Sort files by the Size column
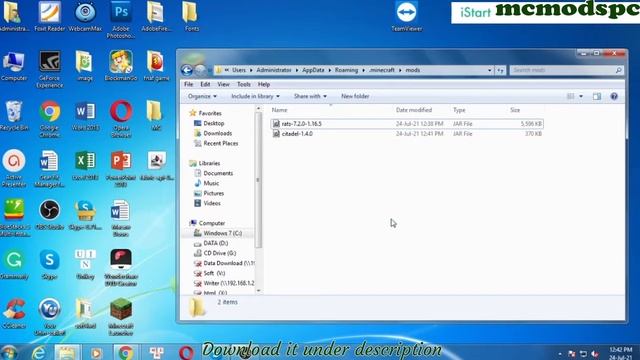Screen dimensions: 640x360 point(515,110)
